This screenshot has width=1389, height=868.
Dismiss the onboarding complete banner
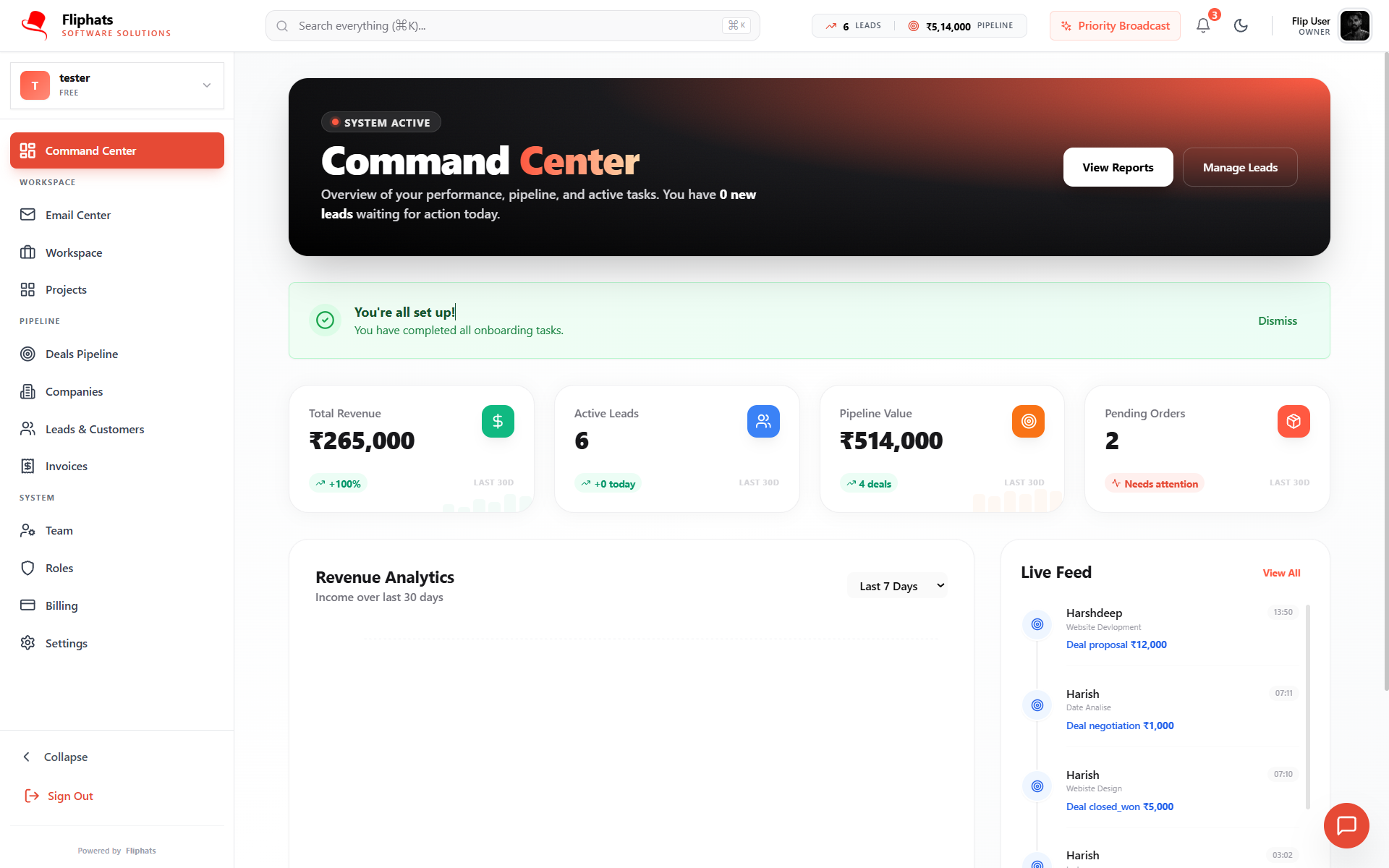click(1277, 320)
